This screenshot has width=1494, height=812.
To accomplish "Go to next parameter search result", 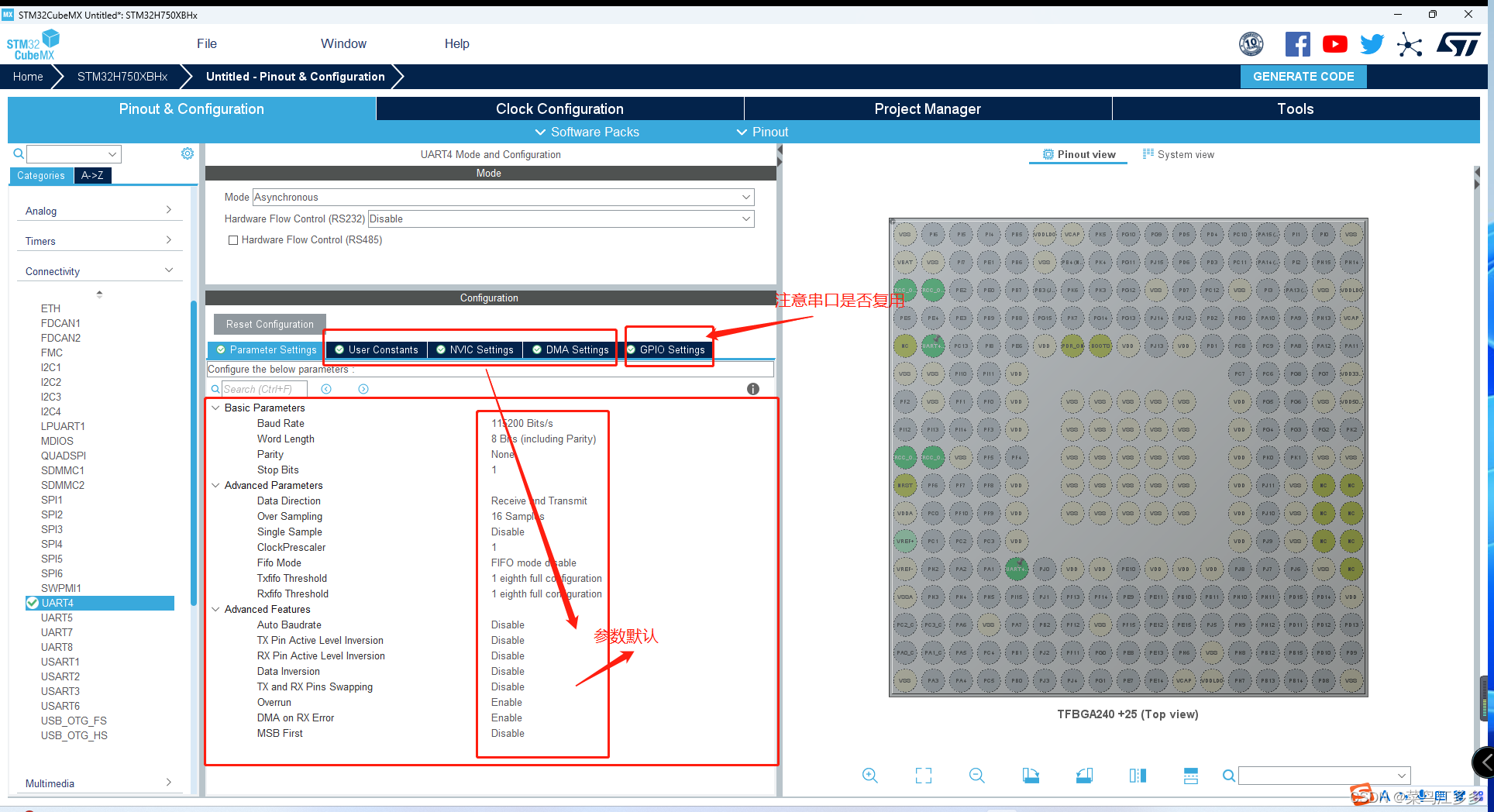I will [363, 389].
